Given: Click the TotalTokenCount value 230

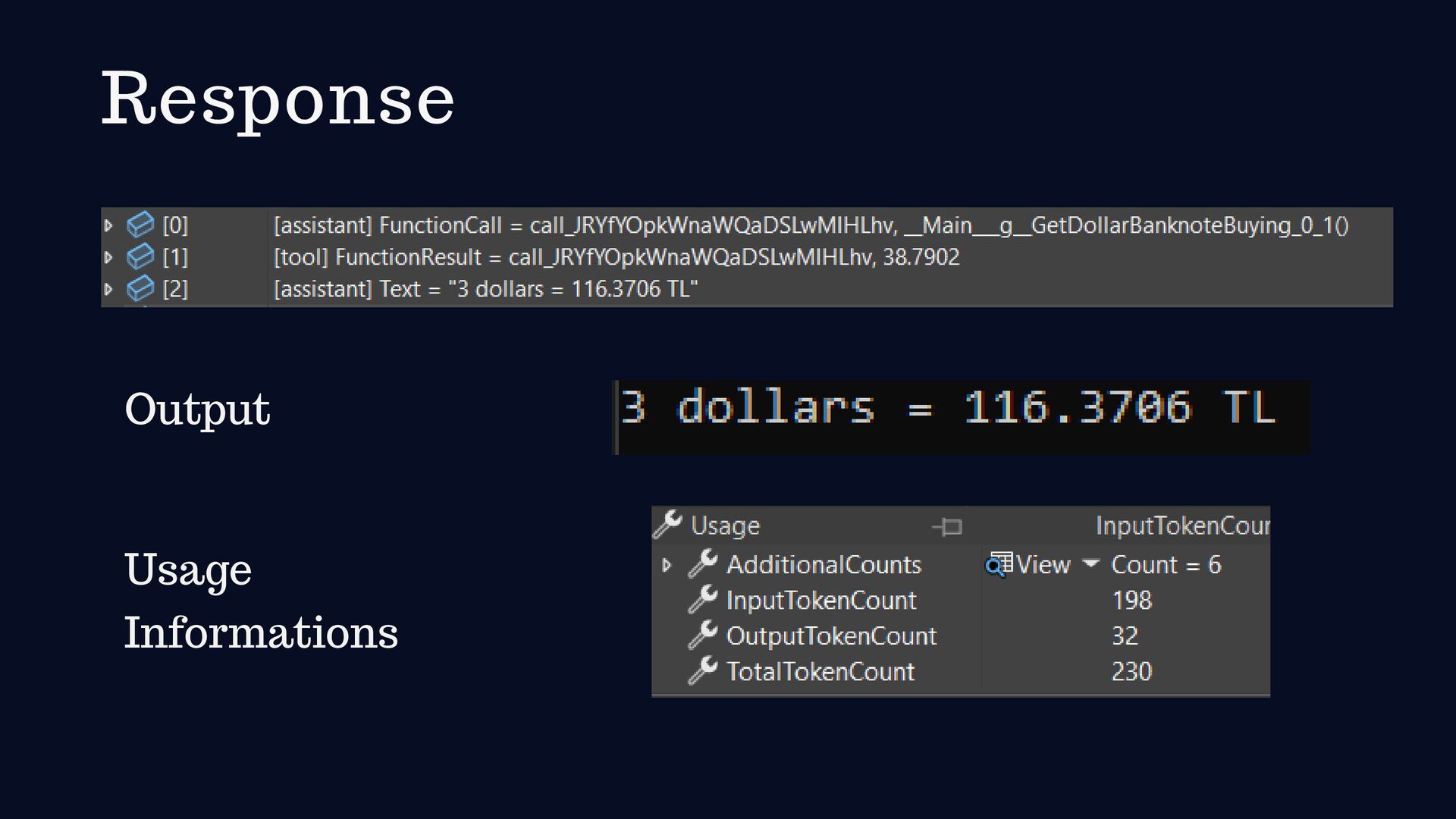Looking at the screenshot, I should [1131, 671].
